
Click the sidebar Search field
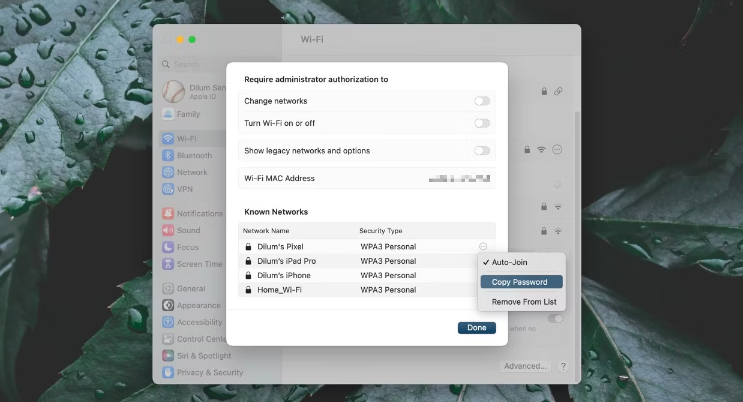(x=193, y=64)
